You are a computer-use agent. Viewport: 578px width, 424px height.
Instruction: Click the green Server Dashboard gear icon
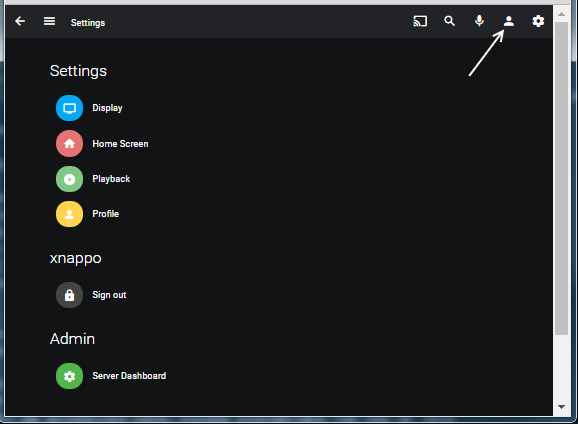tap(69, 376)
